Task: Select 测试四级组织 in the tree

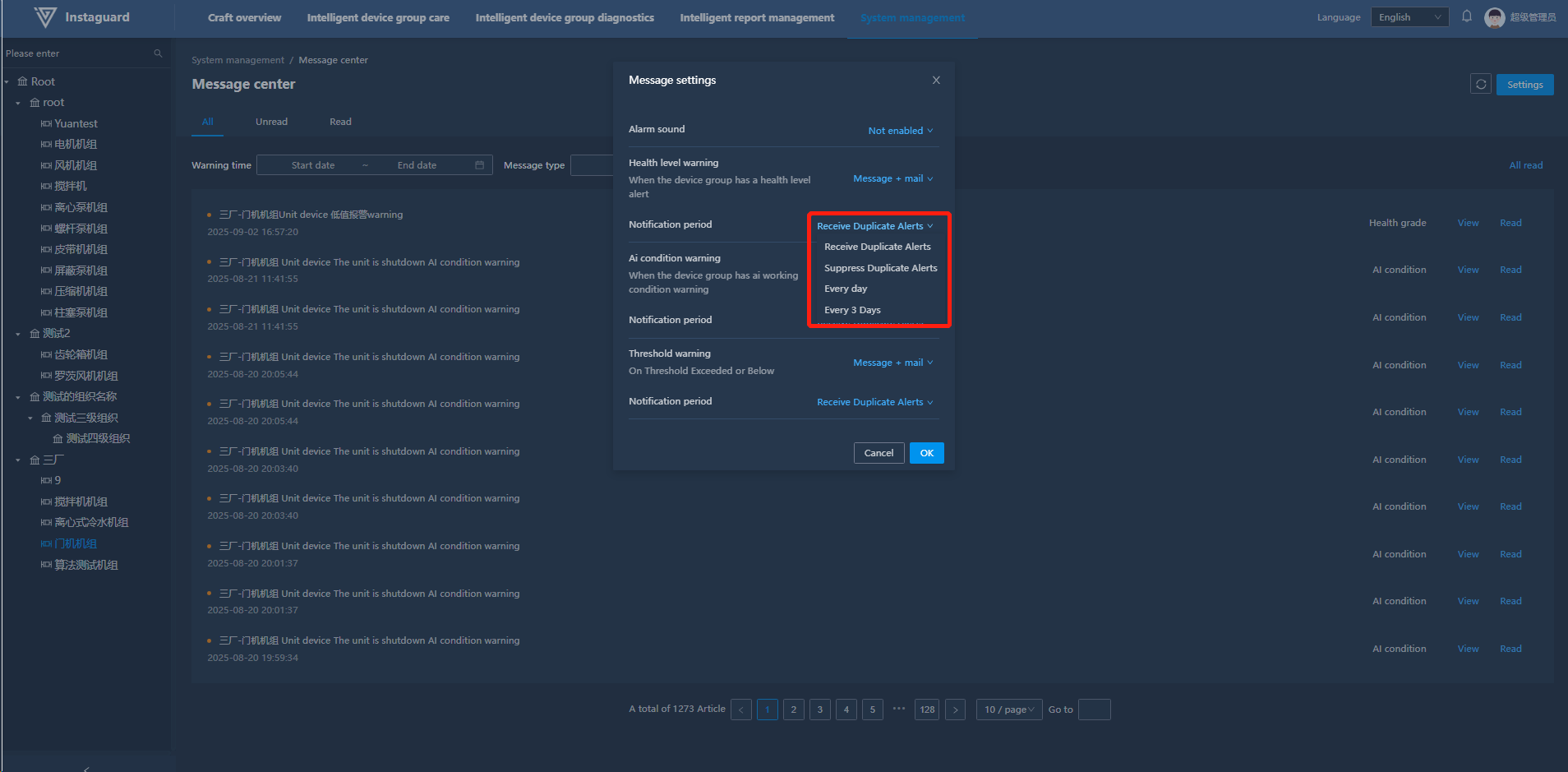Action: click(98, 439)
